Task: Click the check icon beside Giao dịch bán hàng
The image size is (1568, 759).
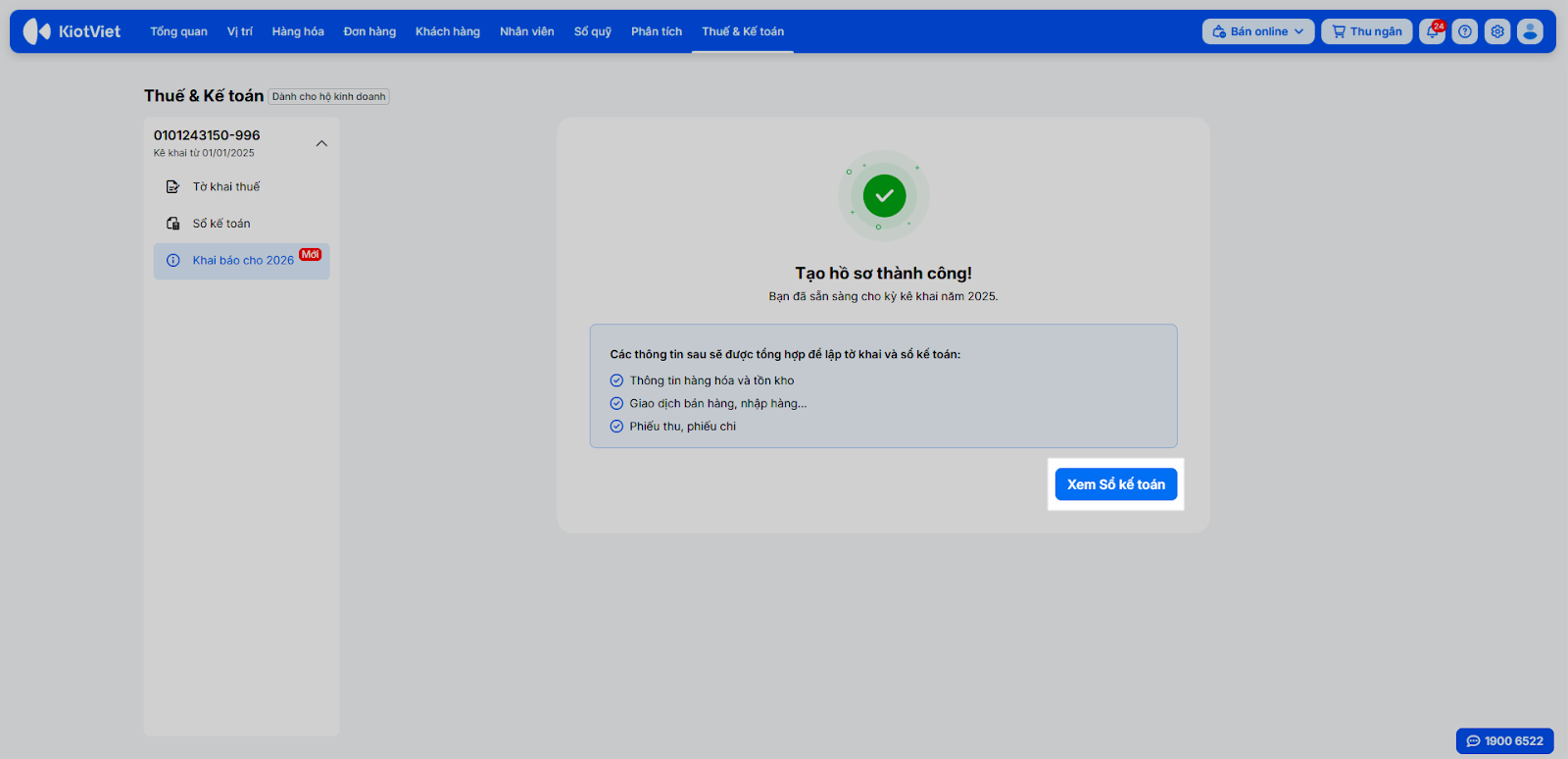Action: (x=616, y=403)
